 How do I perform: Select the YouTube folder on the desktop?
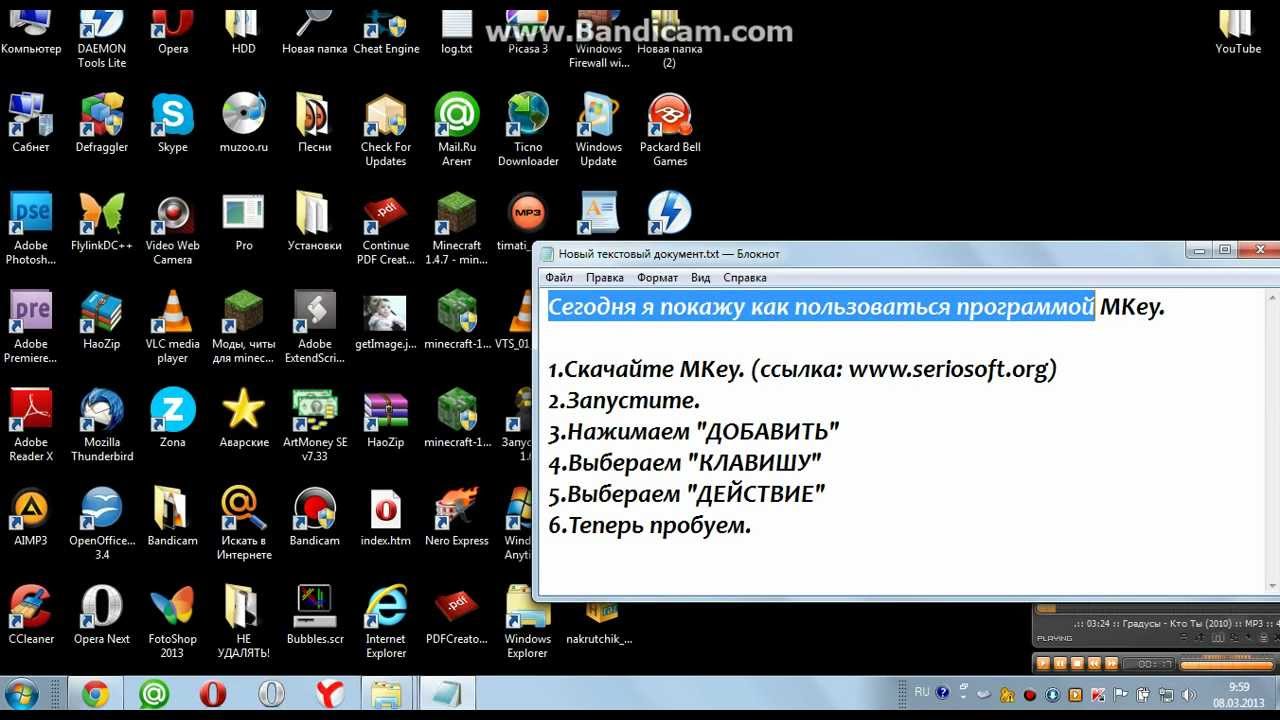pos(1238,30)
